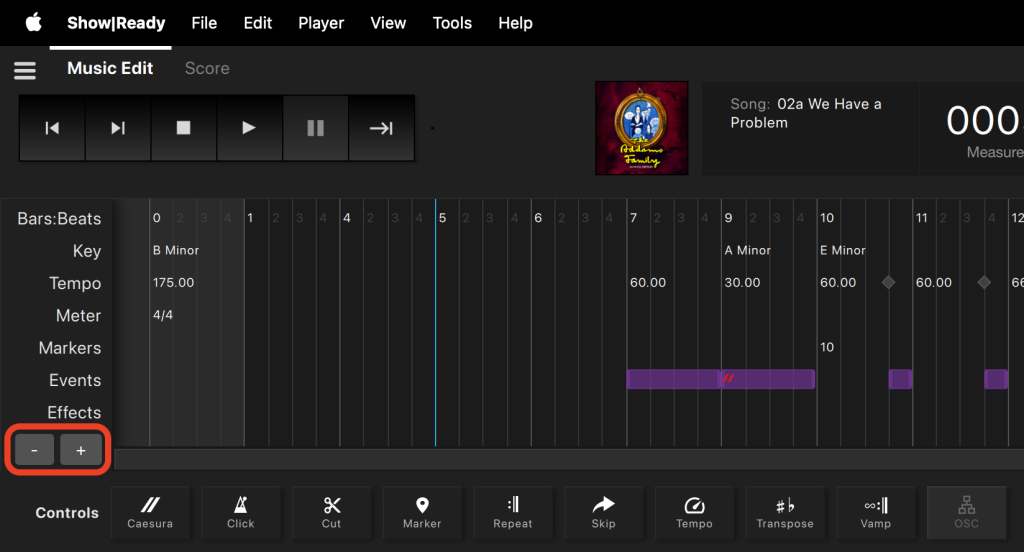Choose the Cut scissors control
1024x552 pixels.
tap(331, 512)
